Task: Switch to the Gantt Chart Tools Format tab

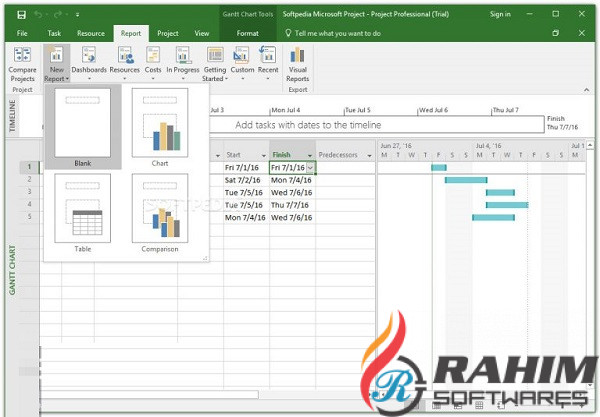Action: tap(248, 34)
